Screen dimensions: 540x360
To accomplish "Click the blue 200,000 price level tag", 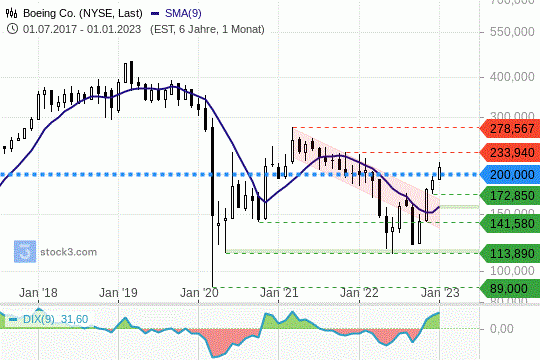I will 510,175.
